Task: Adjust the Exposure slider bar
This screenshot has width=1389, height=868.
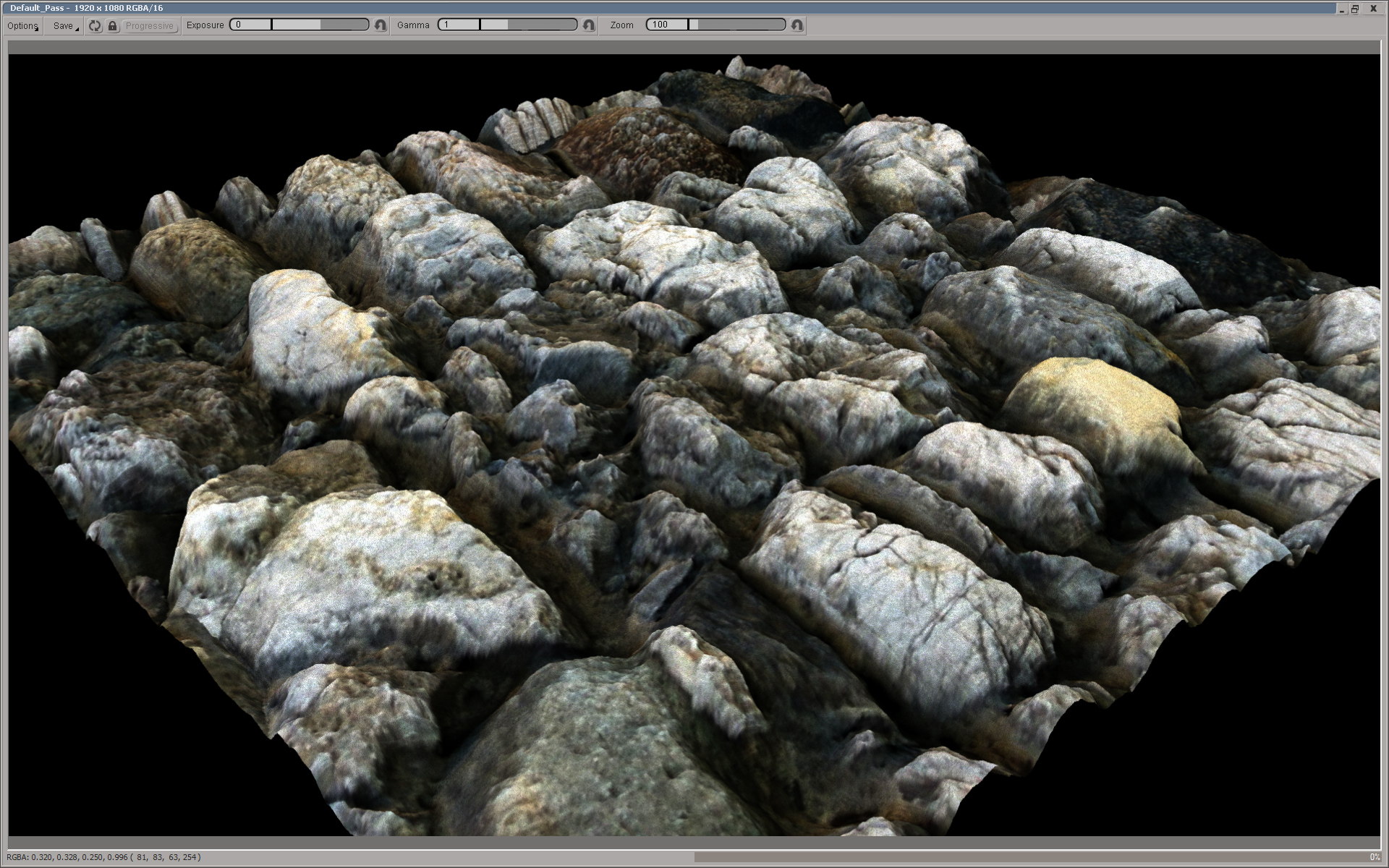Action: click(x=320, y=25)
